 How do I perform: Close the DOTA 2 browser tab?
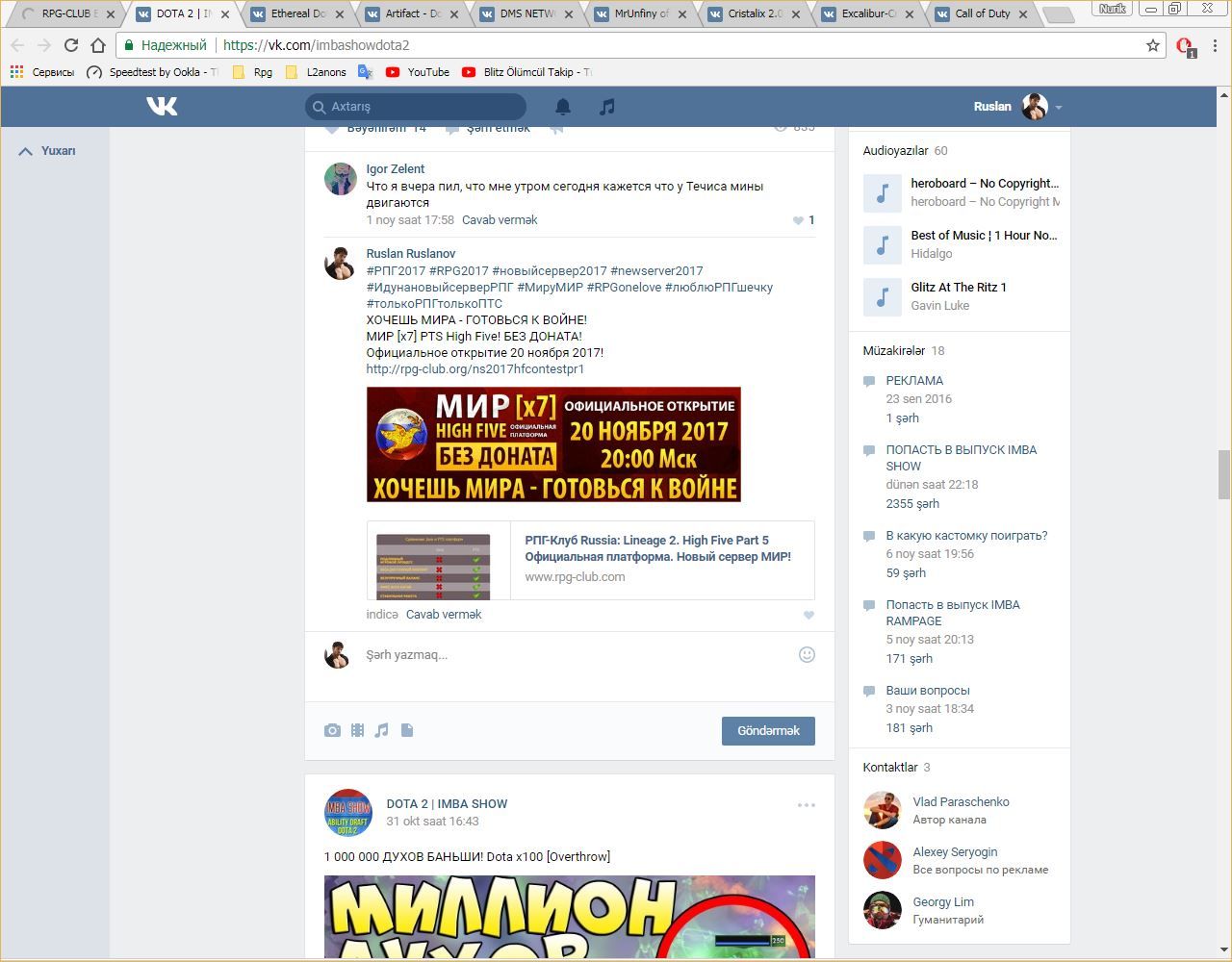(x=224, y=14)
